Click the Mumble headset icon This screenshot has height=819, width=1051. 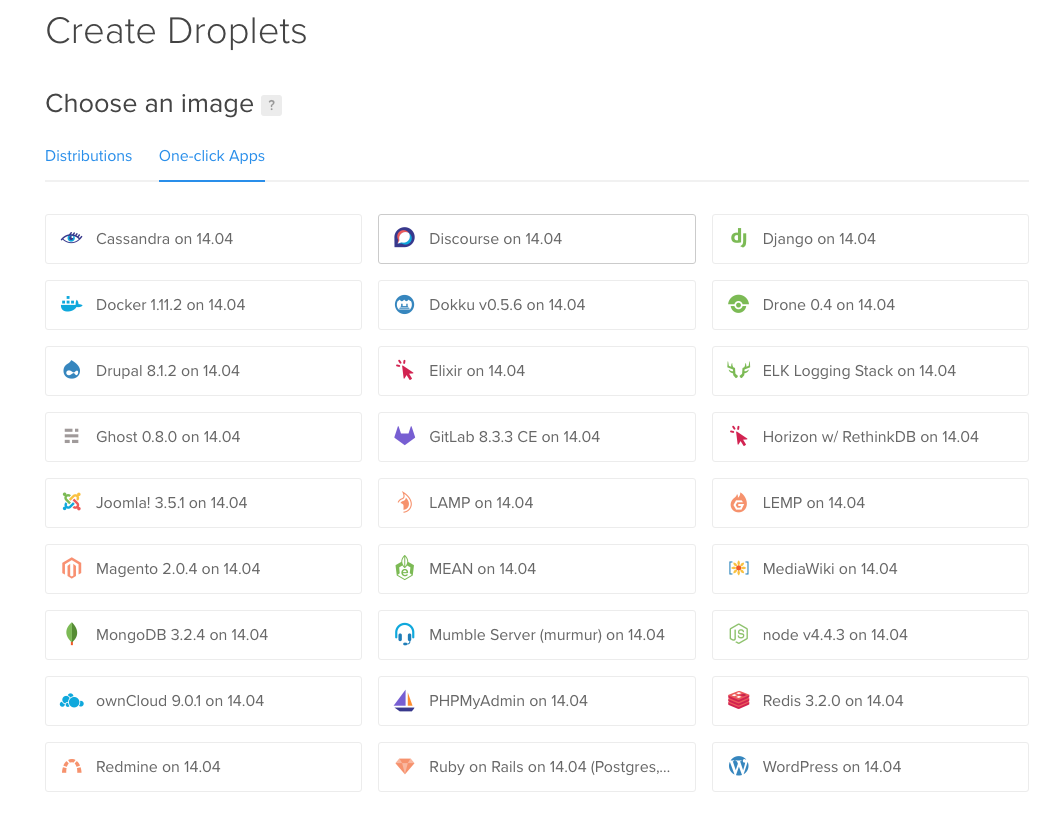click(x=404, y=634)
